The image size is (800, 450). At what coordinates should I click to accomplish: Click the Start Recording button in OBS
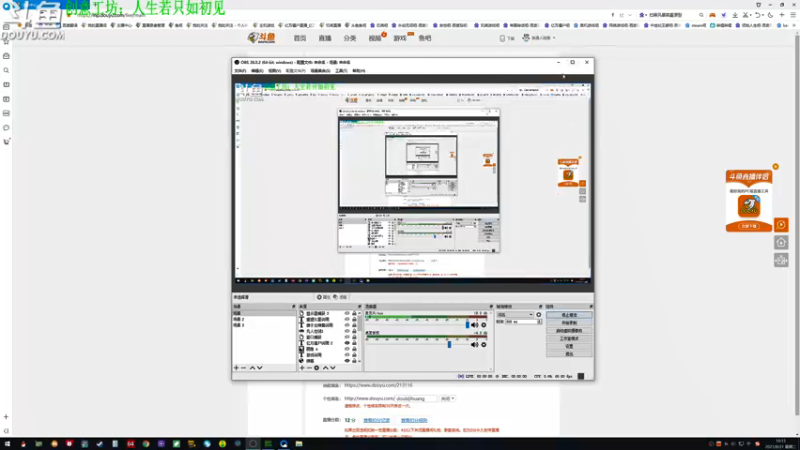569,323
